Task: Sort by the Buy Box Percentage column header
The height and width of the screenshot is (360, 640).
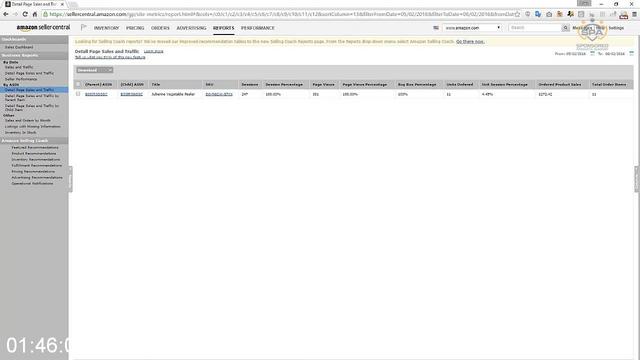Action: tap(417, 84)
